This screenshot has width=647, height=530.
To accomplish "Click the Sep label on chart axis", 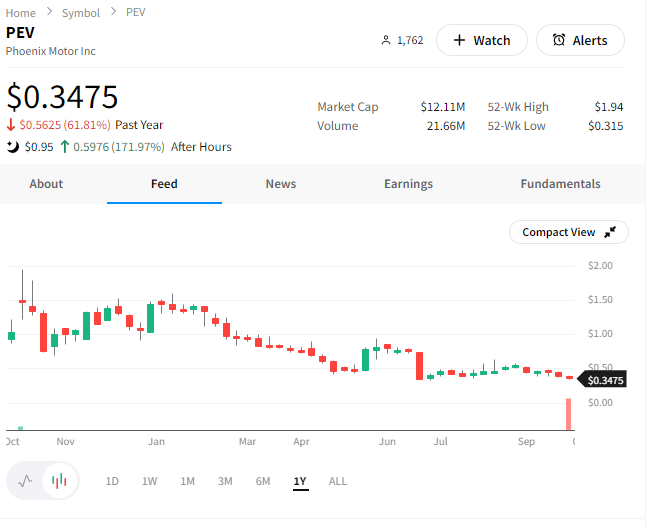I will tap(527, 442).
